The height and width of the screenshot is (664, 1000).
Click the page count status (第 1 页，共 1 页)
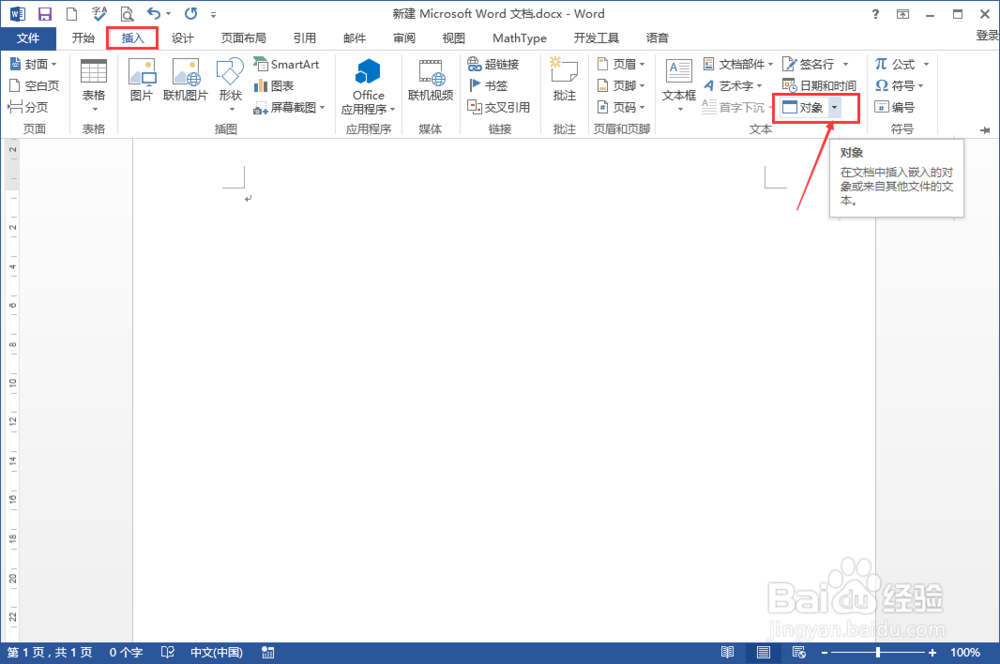[x=50, y=653]
